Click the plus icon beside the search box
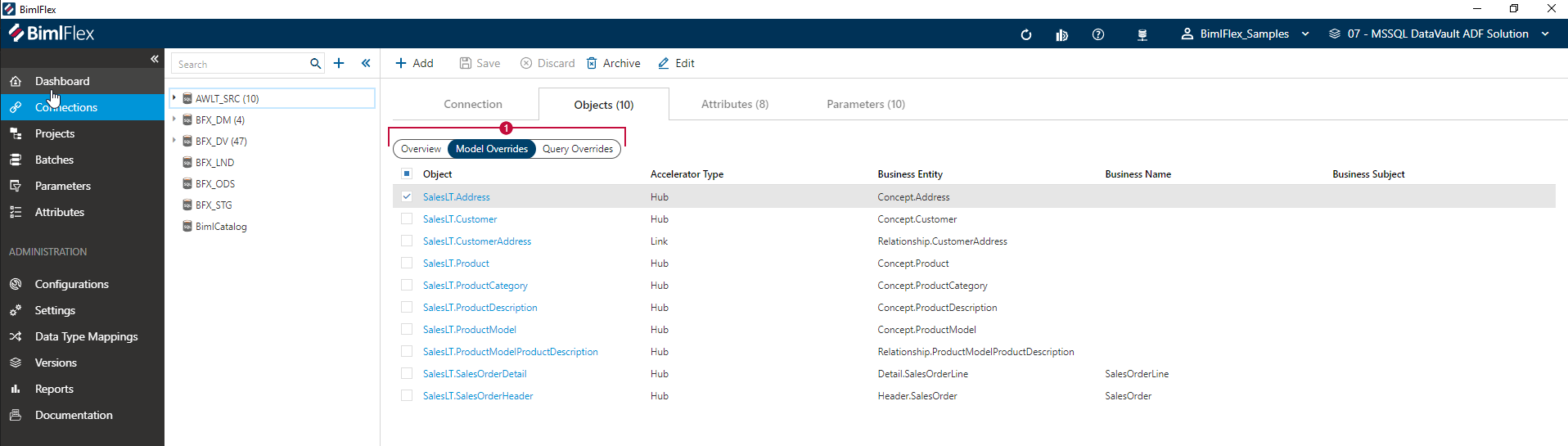The height and width of the screenshot is (446, 1568). click(x=339, y=63)
